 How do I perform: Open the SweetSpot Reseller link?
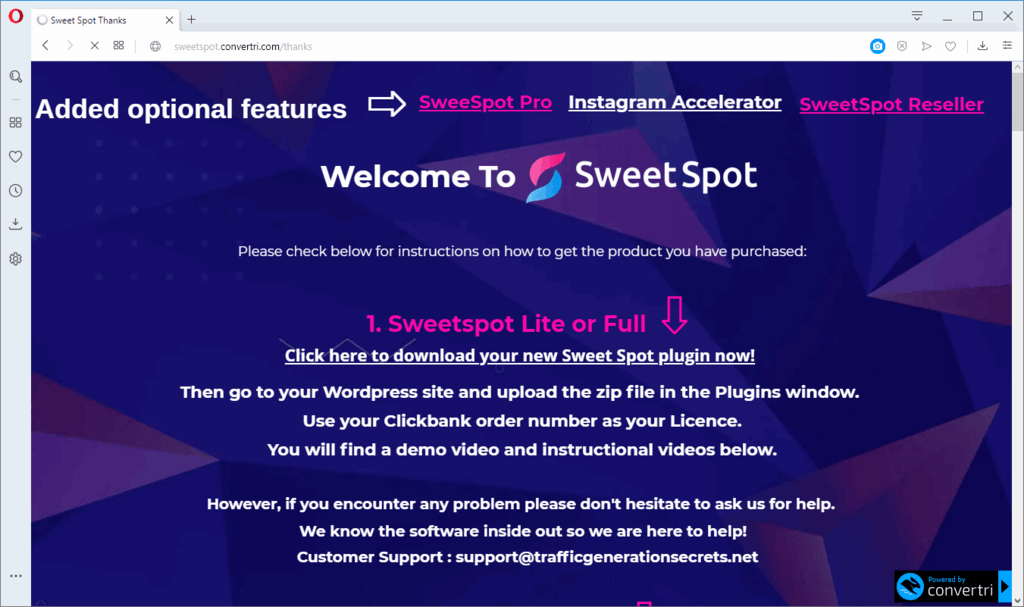(x=891, y=105)
